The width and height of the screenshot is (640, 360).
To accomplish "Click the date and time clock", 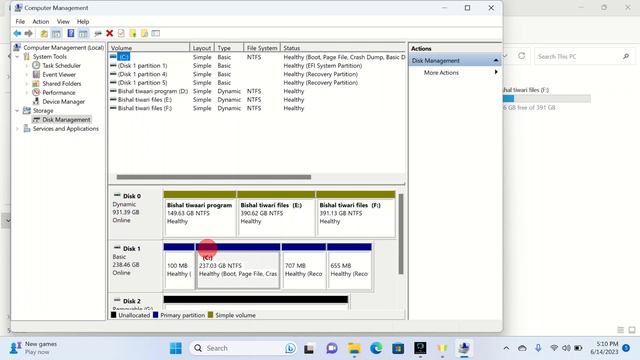I will coord(604,348).
